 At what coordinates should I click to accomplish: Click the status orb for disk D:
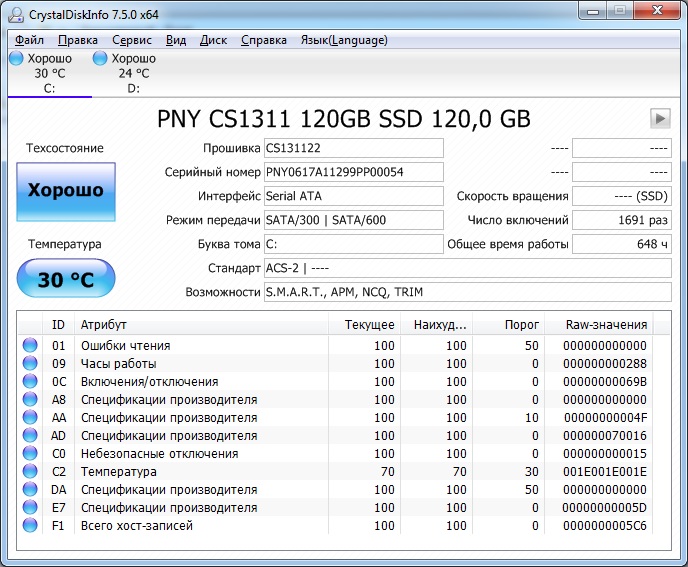[100, 58]
